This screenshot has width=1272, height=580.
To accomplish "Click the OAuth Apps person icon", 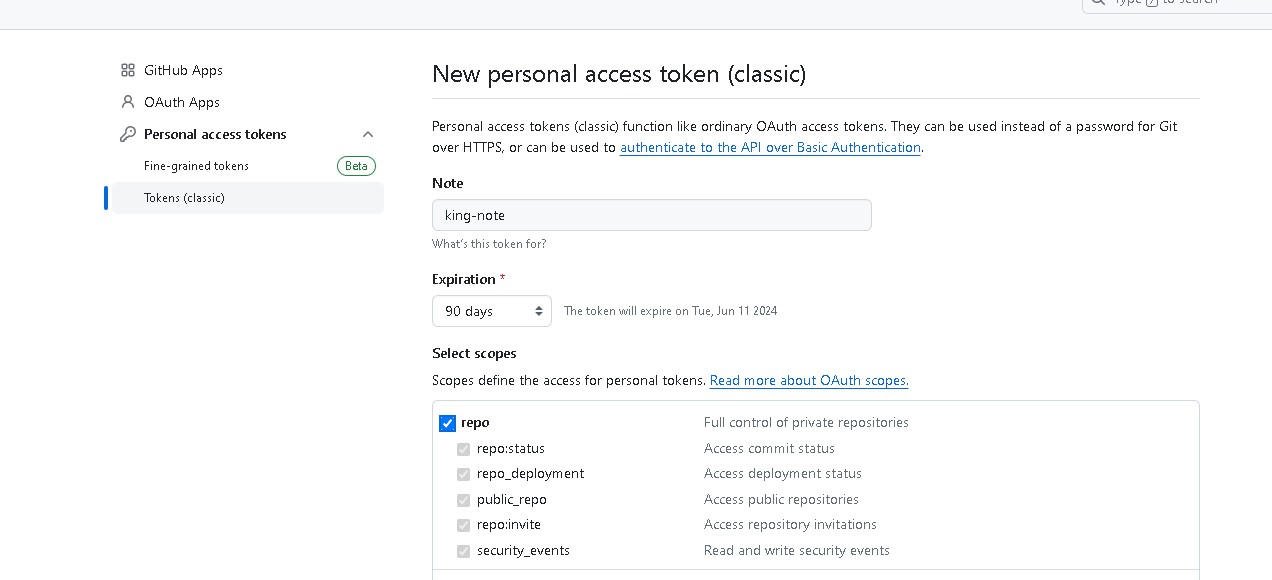I will click(128, 102).
